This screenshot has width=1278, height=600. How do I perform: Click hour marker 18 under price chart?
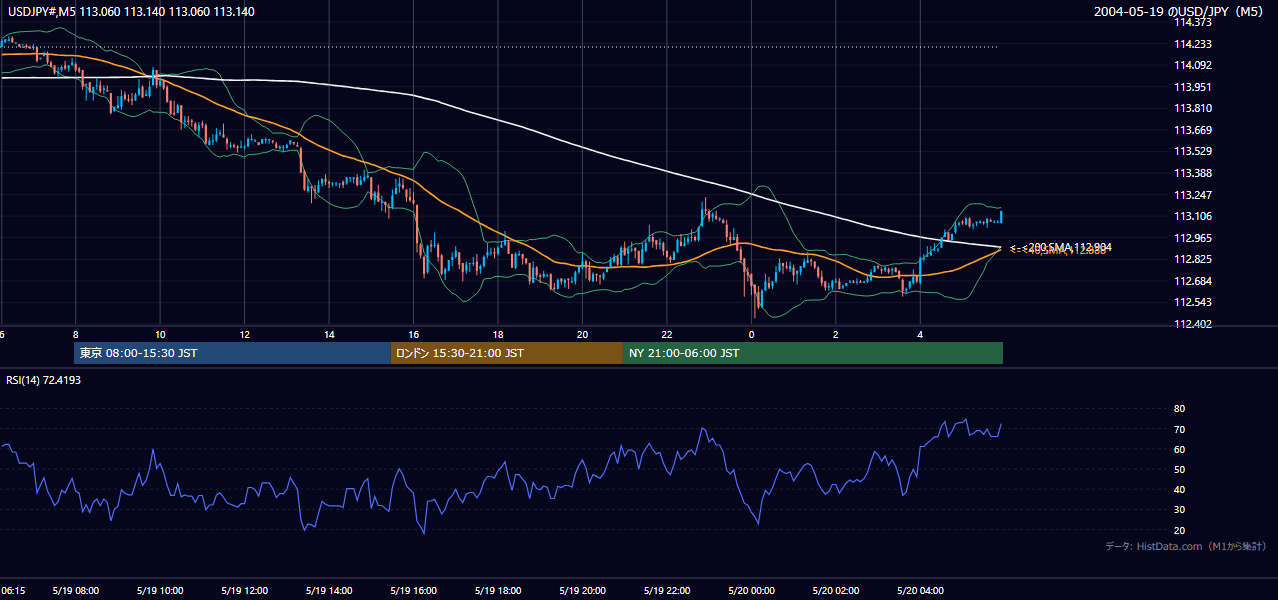(498, 335)
